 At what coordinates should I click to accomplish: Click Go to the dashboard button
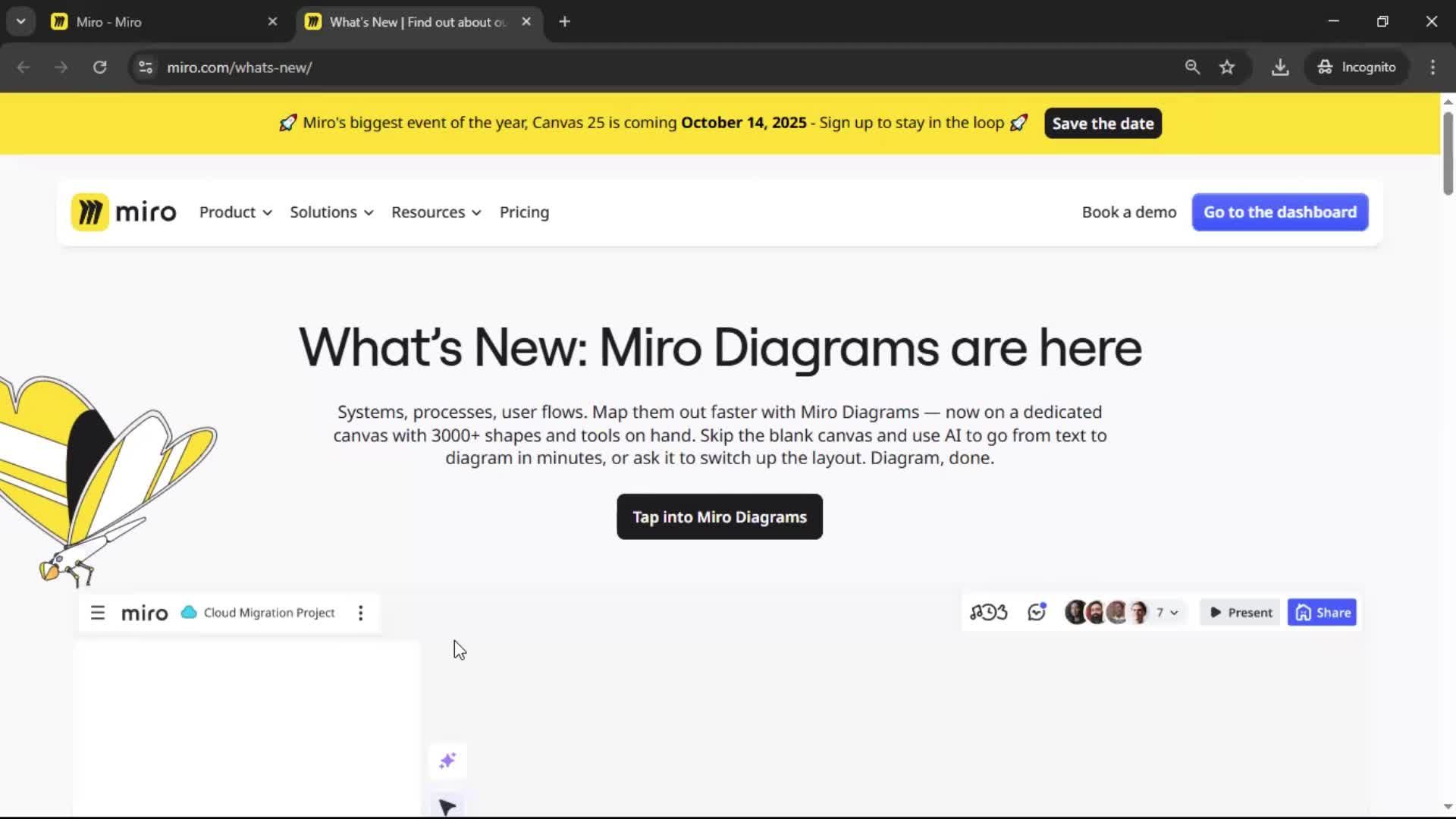click(1280, 212)
